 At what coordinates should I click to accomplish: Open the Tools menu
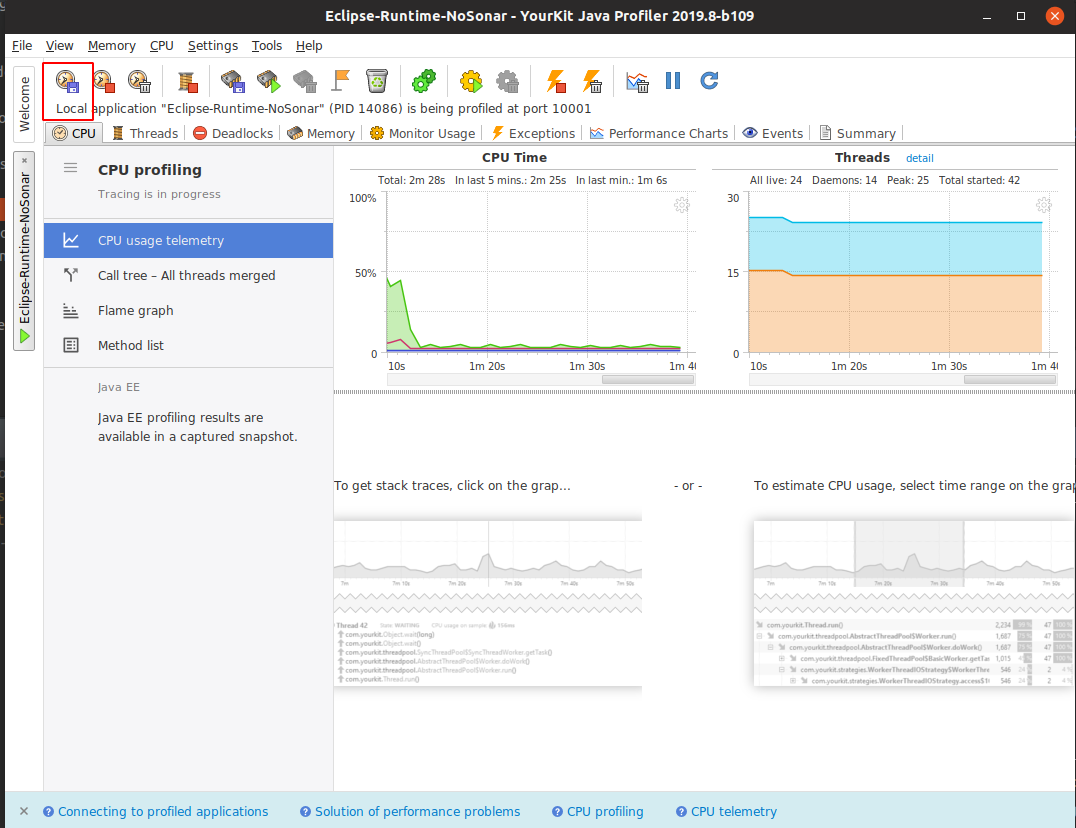click(x=267, y=45)
